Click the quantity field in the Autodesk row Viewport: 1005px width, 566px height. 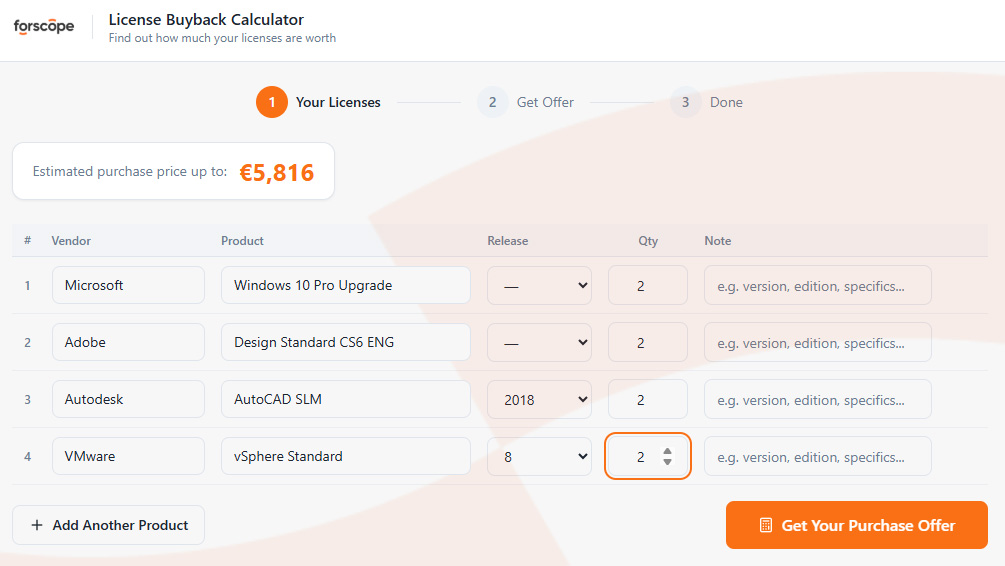(647, 399)
